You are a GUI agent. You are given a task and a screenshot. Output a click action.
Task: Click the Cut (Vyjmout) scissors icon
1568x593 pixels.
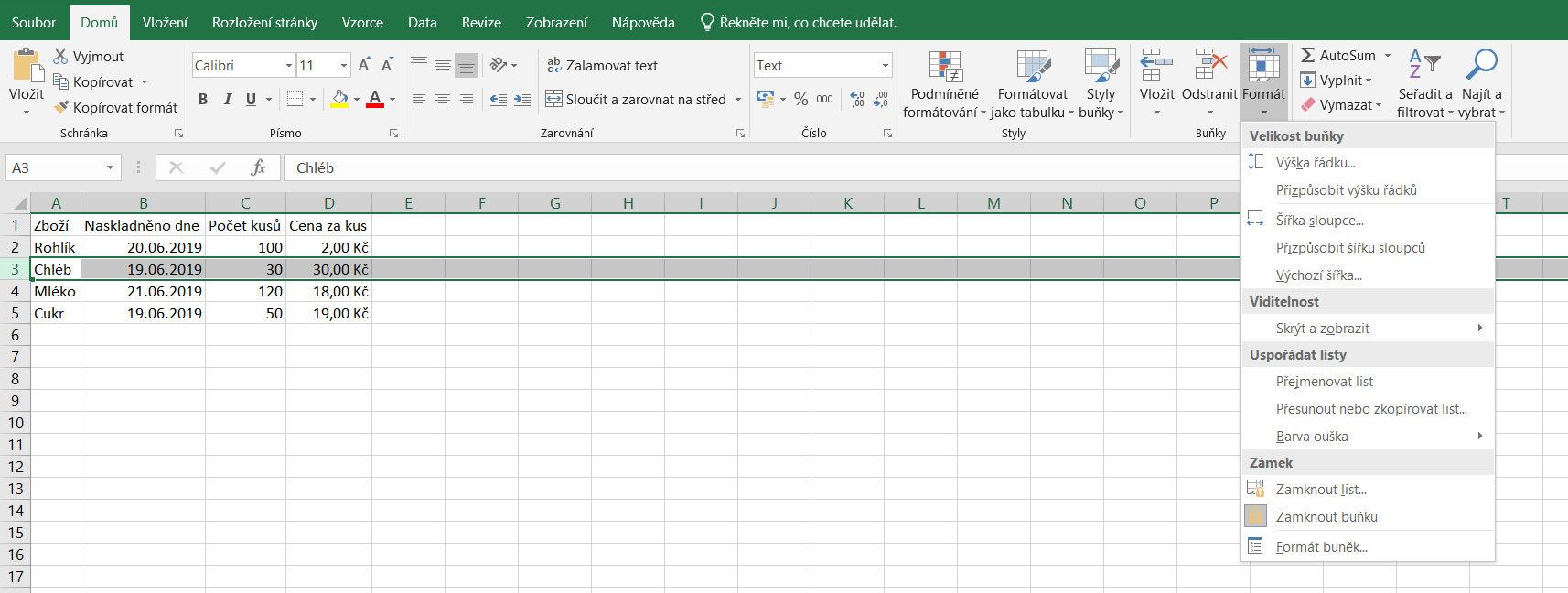[x=61, y=57]
